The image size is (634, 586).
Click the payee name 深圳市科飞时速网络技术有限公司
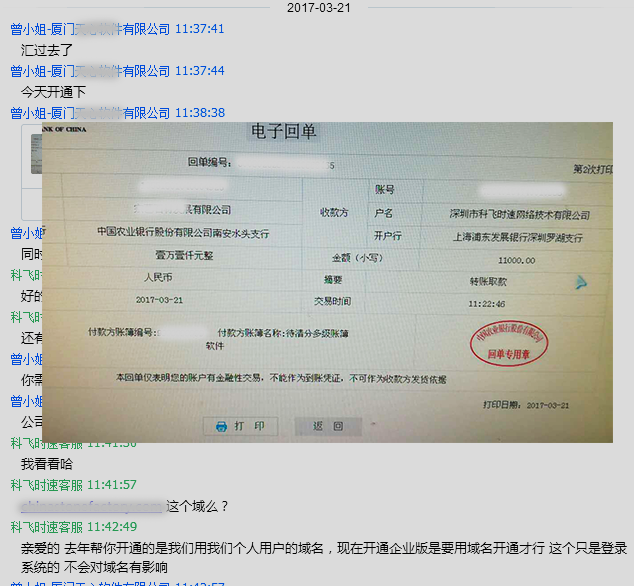point(520,215)
